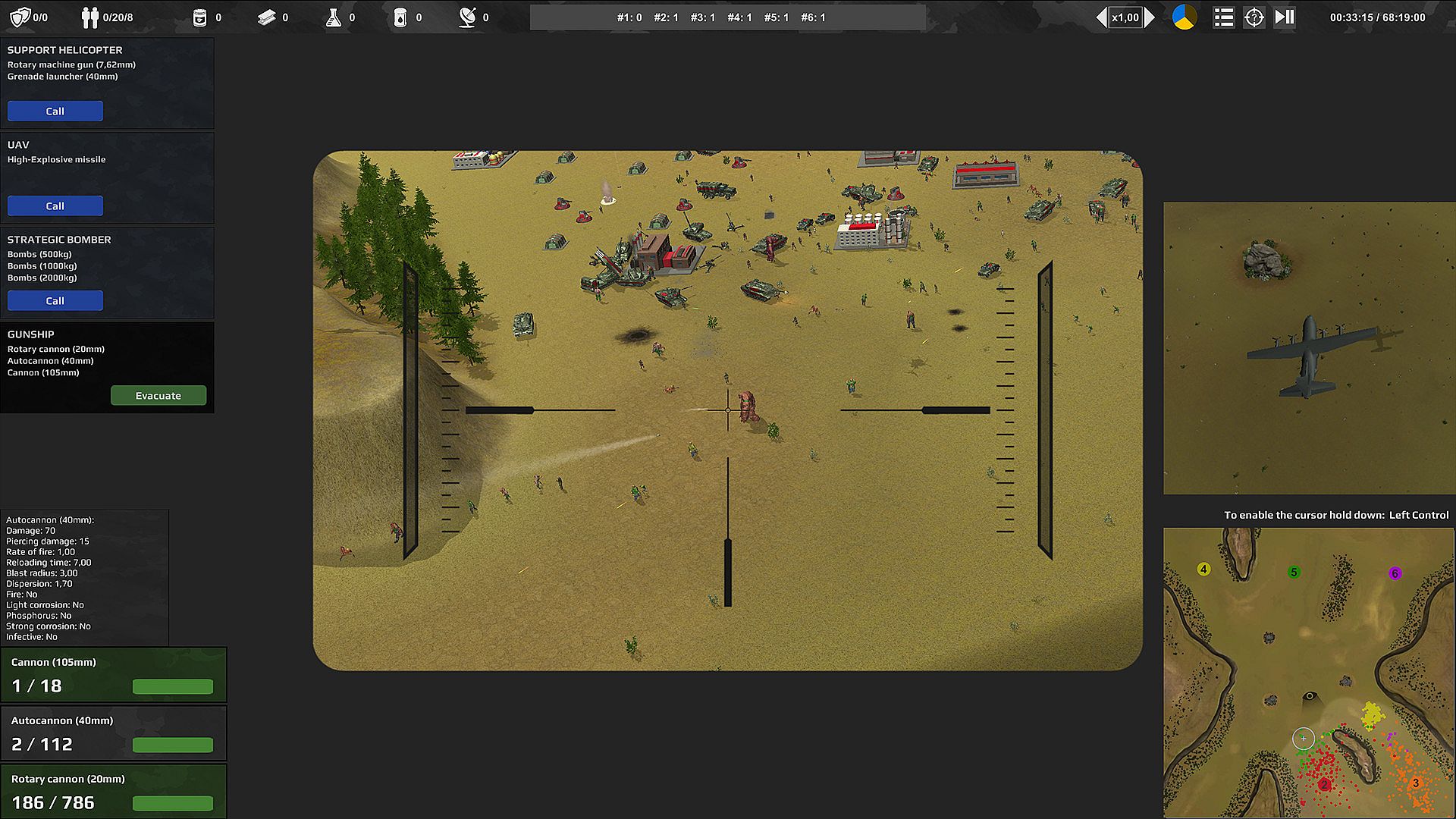The height and width of the screenshot is (819, 1456).
Task: Click the satellite dish resource icon
Action: 467,17
